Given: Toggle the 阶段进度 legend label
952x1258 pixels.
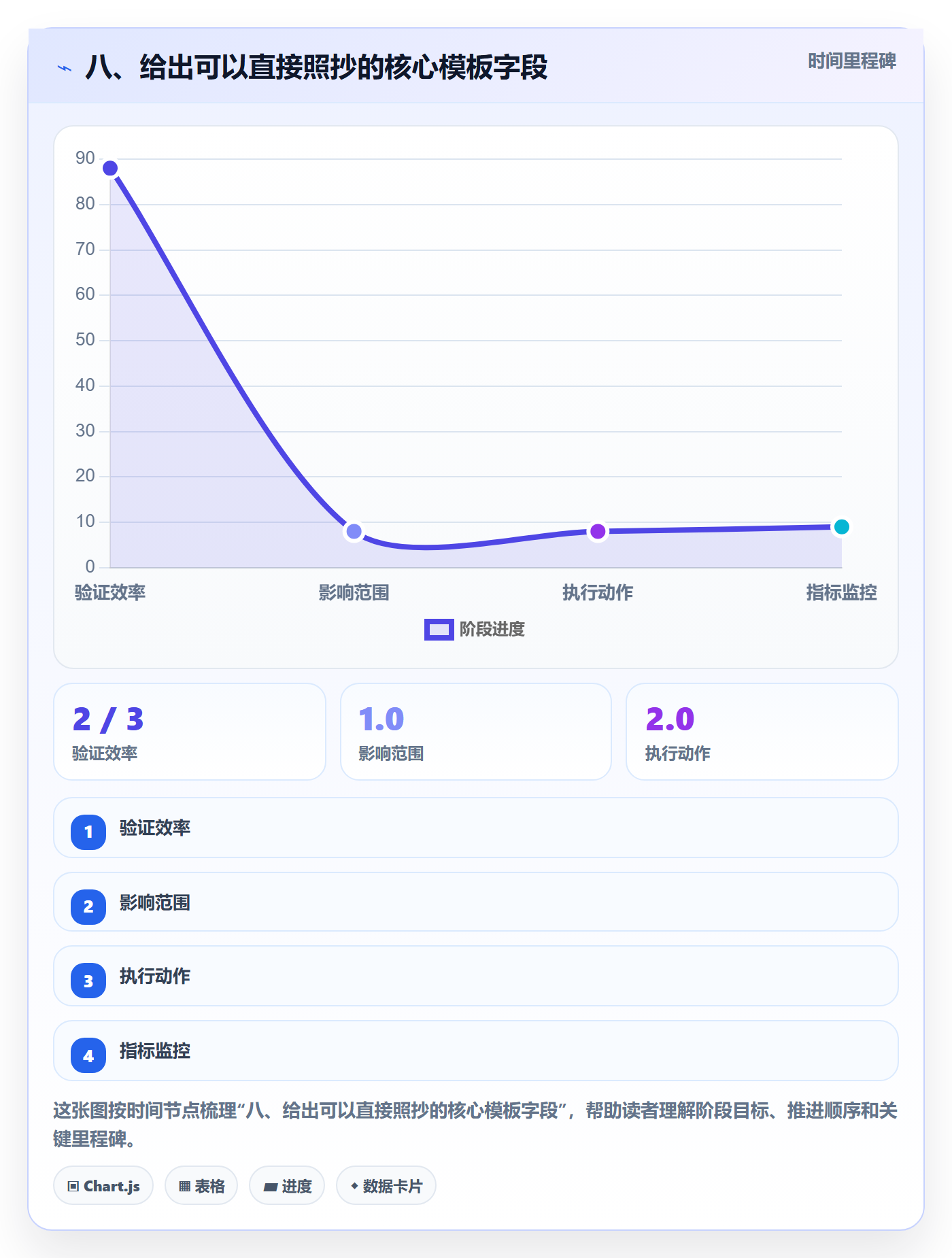Looking at the screenshot, I should 492,630.
